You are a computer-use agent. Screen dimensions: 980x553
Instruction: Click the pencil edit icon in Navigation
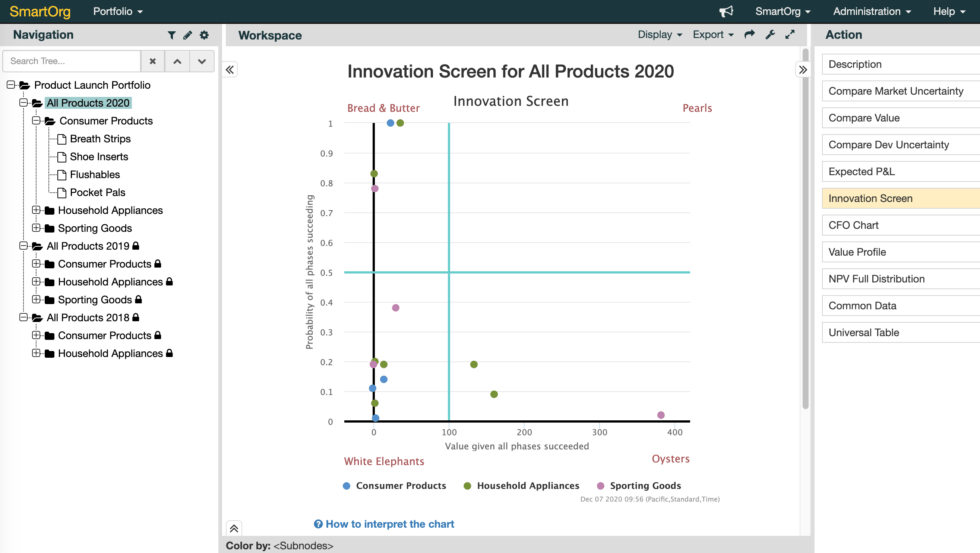tap(187, 35)
